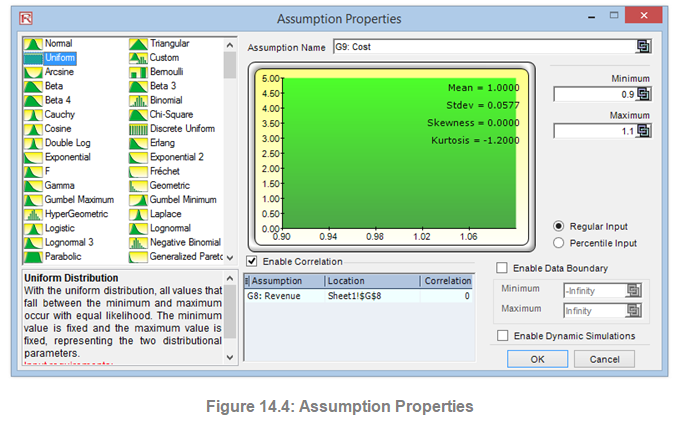Choose the Logistic distribution icon
Viewport: 689px width, 428px height.
coord(33,229)
